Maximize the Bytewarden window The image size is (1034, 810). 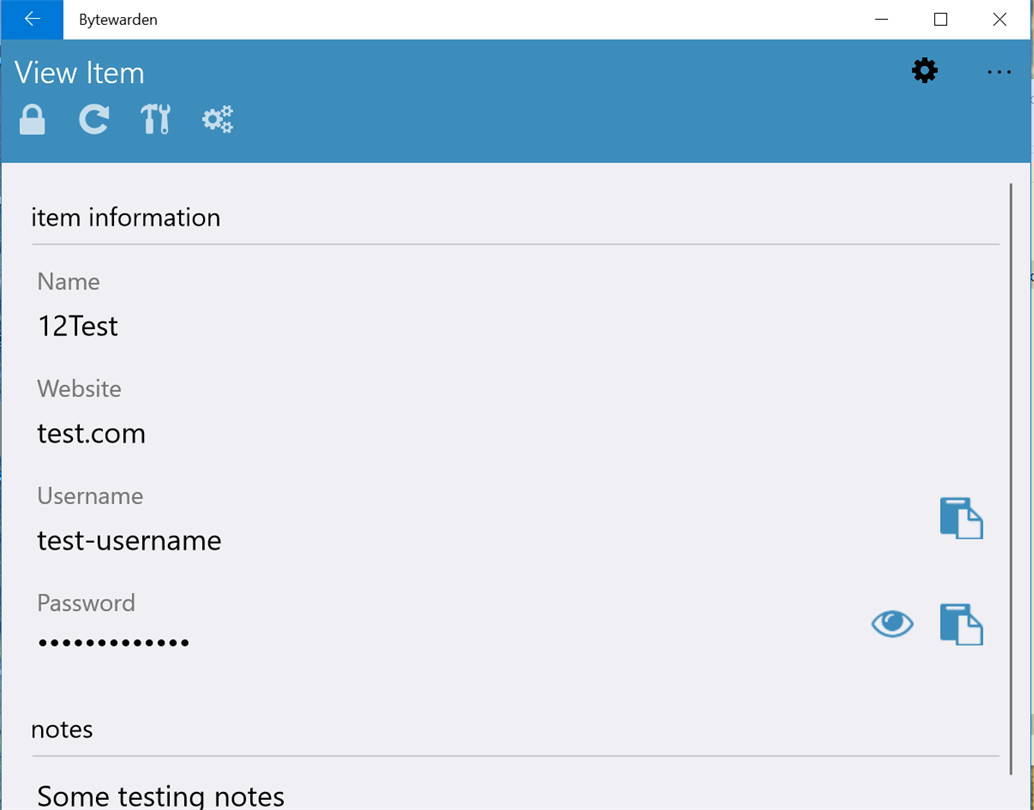(x=941, y=20)
